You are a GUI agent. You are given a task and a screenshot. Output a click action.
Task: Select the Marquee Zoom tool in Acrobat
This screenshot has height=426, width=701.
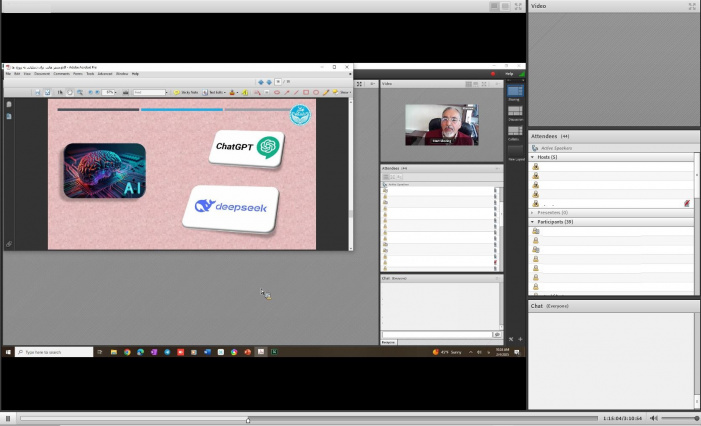click(x=80, y=93)
